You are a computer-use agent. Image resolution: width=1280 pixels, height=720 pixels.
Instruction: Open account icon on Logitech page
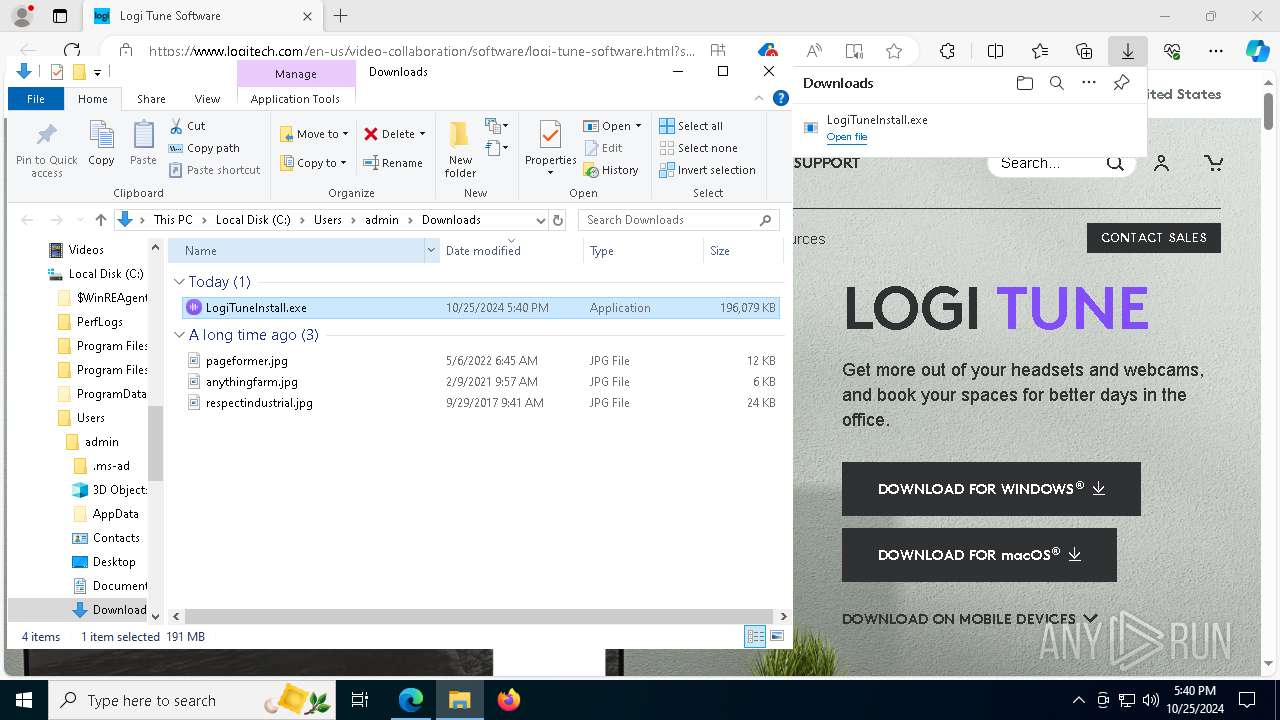(x=1161, y=163)
